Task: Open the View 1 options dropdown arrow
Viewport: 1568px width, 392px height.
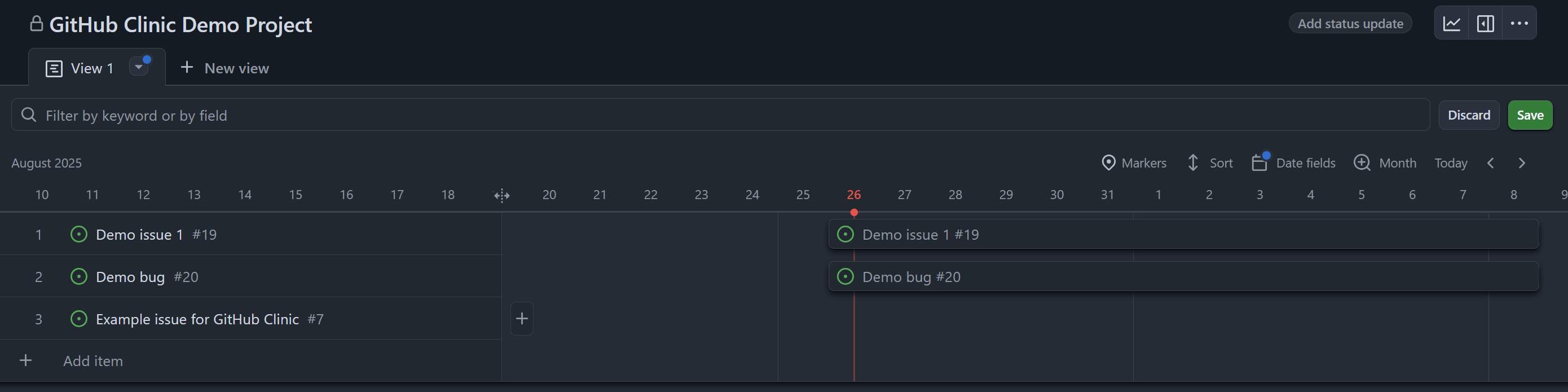Action: click(139, 67)
